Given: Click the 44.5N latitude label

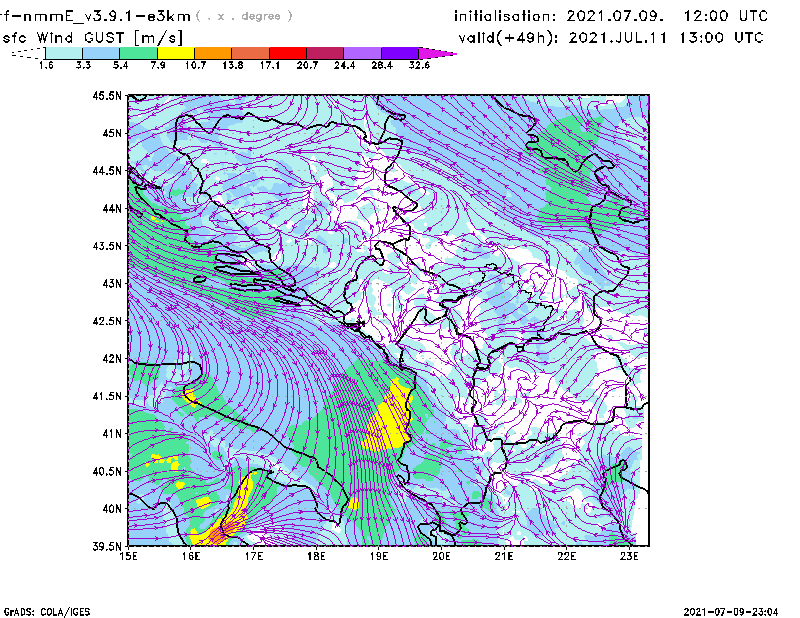Looking at the screenshot, I should pyautogui.click(x=107, y=170).
